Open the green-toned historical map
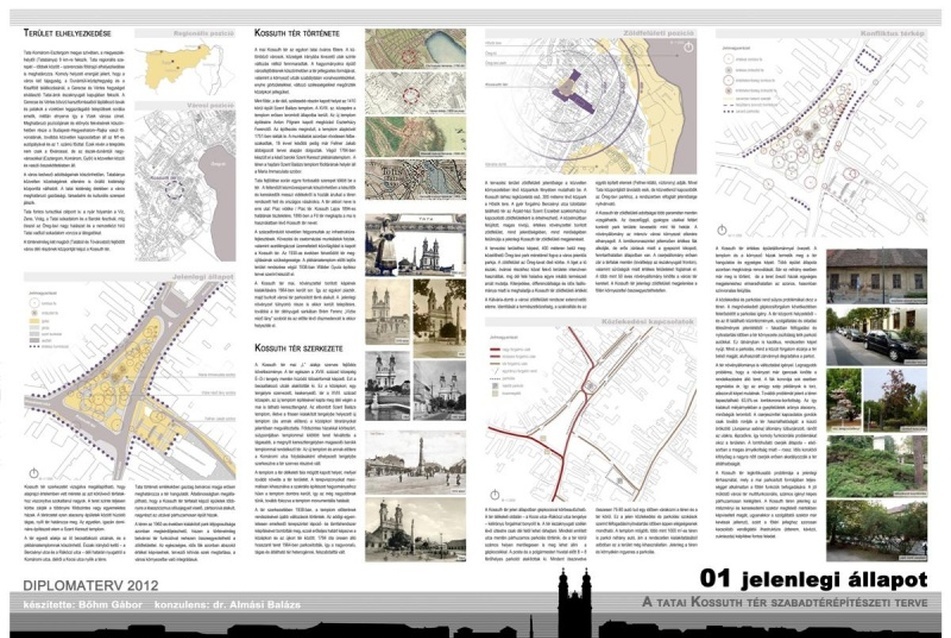This screenshot has width=951, height=638. coord(415,138)
